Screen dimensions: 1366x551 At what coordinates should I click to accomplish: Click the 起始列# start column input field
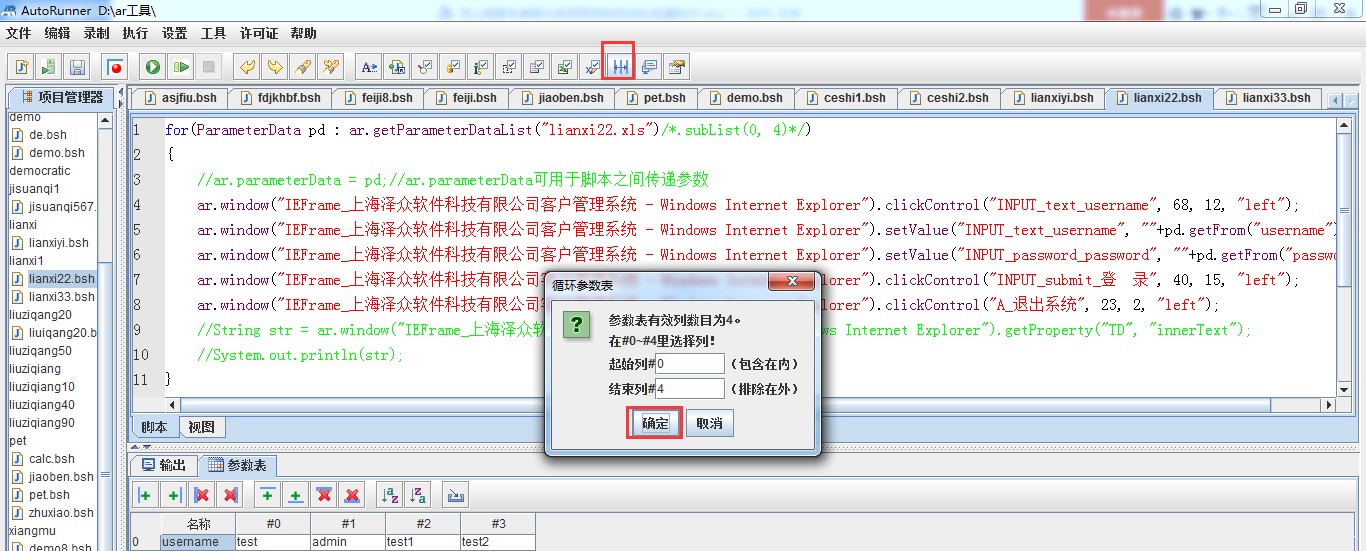(690, 364)
